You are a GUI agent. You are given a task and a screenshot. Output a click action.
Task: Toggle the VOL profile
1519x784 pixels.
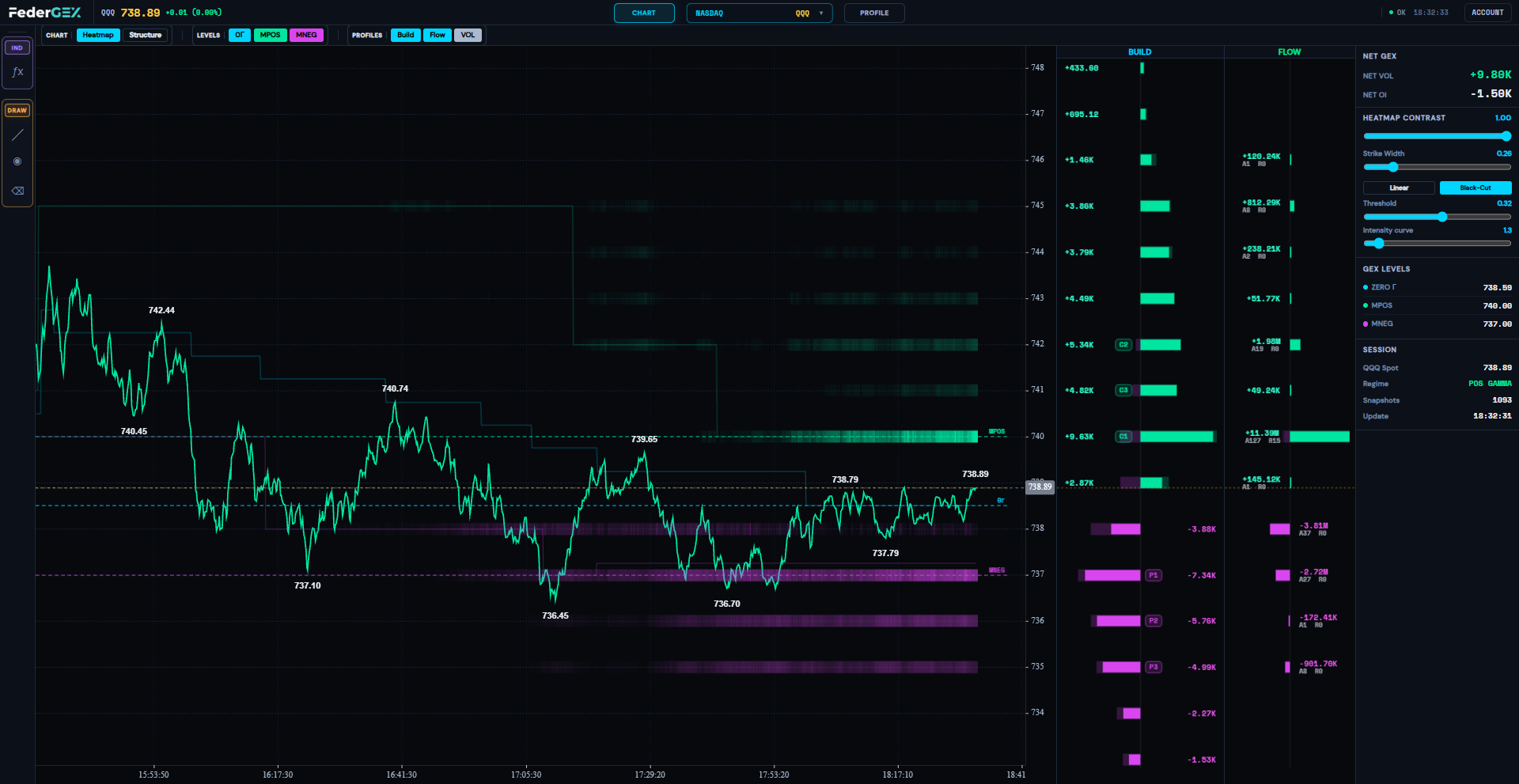click(x=468, y=35)
